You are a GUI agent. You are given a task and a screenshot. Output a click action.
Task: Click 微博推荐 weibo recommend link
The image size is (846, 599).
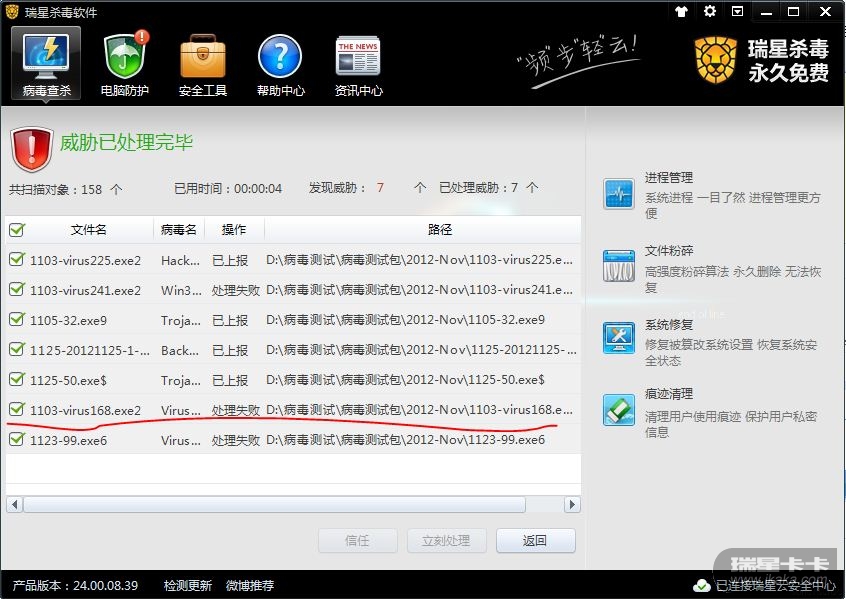point(250,586)
